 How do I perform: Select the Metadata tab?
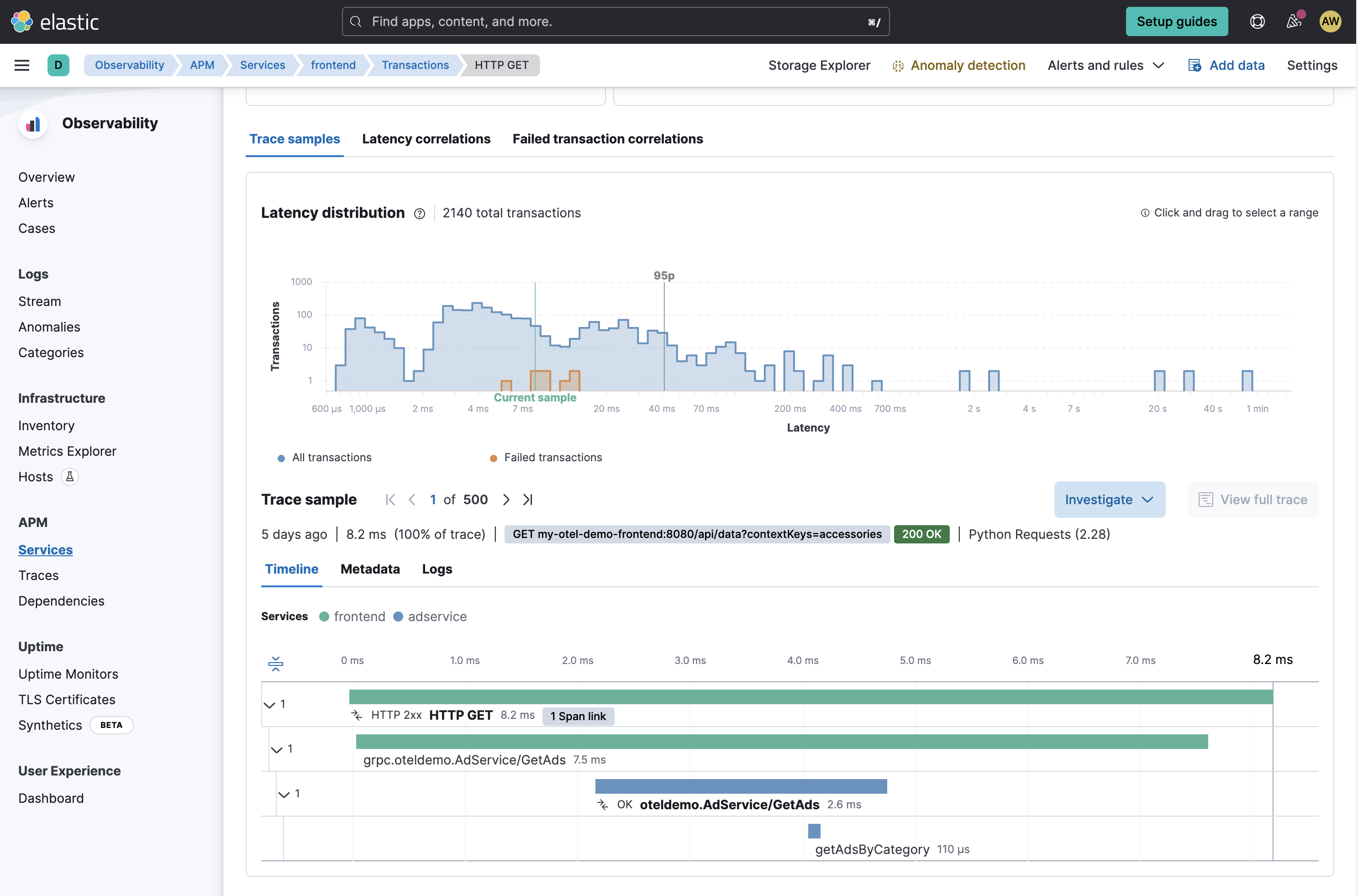[x=370, y=569]
